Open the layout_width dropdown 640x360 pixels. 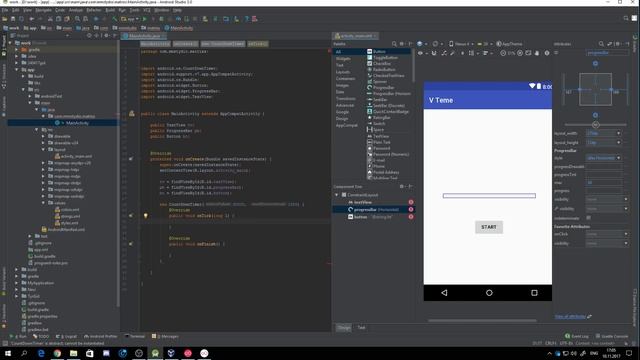[618, 133]
